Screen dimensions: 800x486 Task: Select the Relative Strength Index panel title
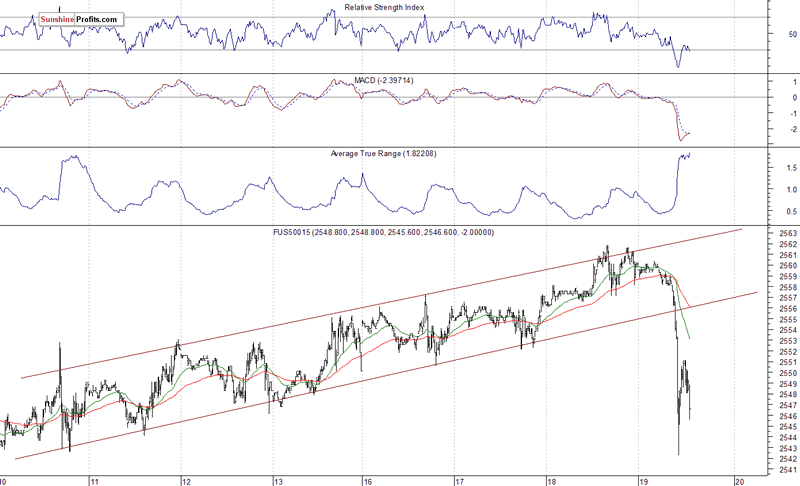(384, 10)
